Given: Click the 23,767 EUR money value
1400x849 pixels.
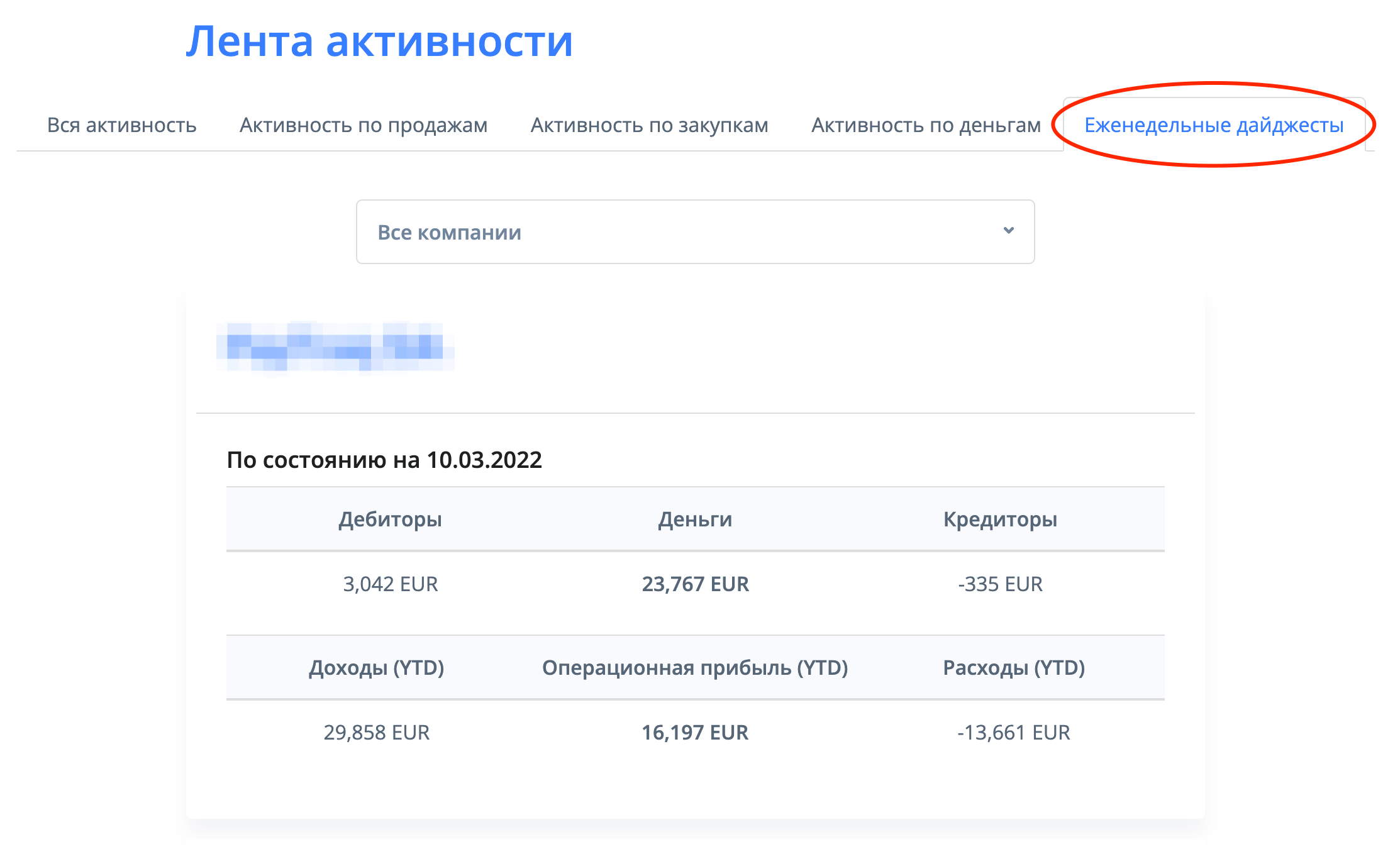Looking at the screenshot, I should [695, 584].
